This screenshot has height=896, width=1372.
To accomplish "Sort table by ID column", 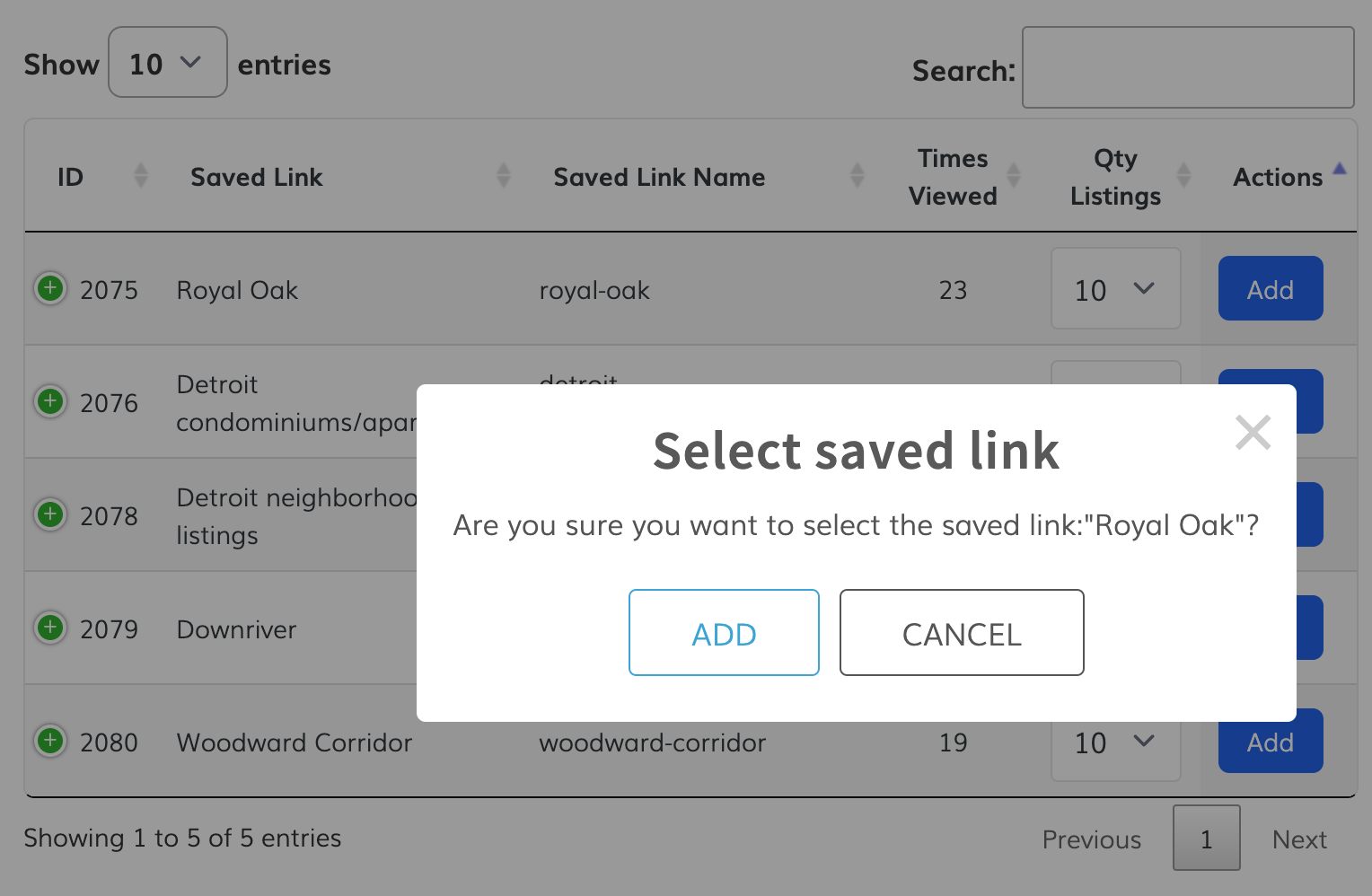I will click(71, 177).
